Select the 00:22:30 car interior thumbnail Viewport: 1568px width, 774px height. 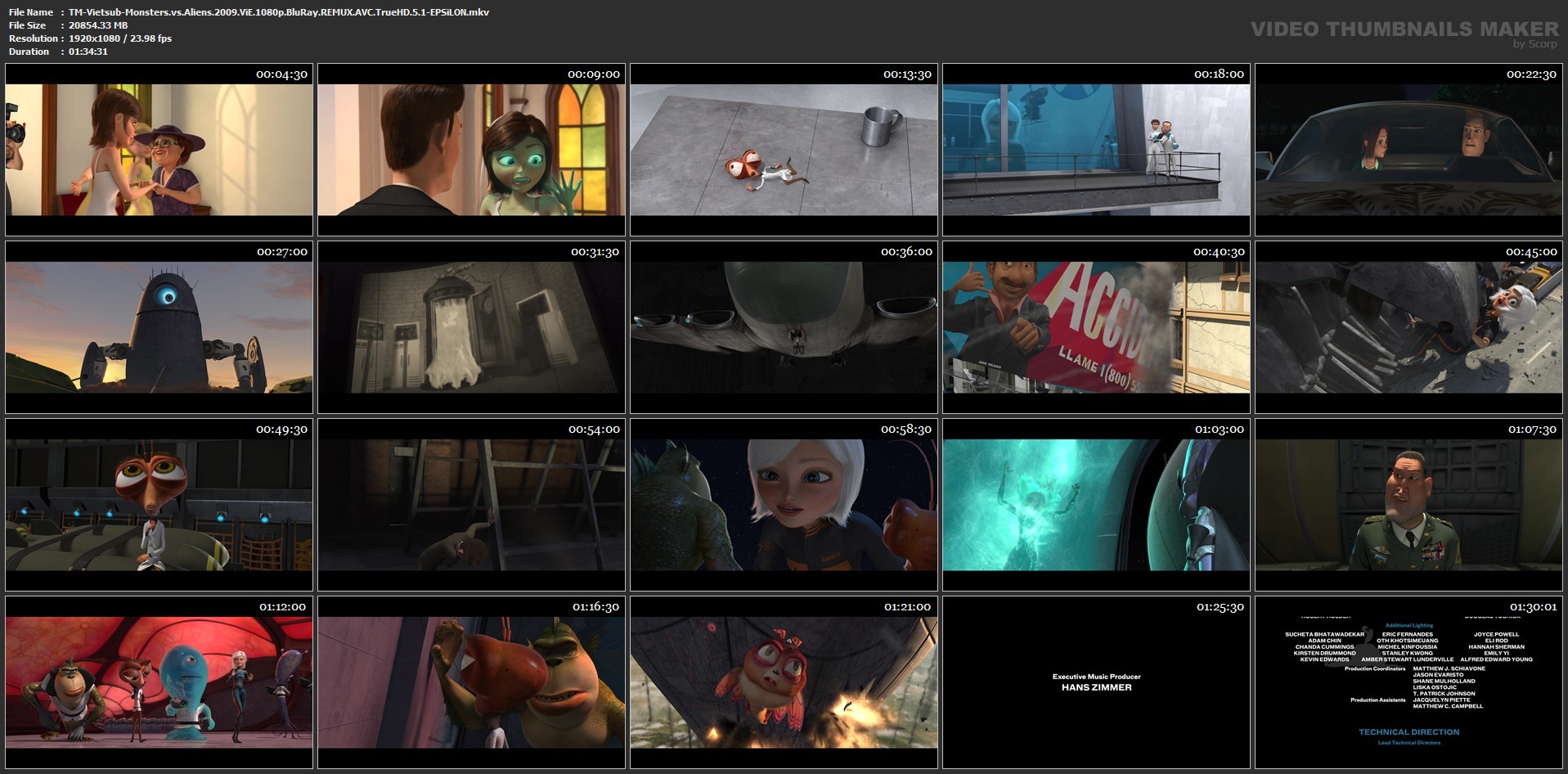[x=1409, y=150]
